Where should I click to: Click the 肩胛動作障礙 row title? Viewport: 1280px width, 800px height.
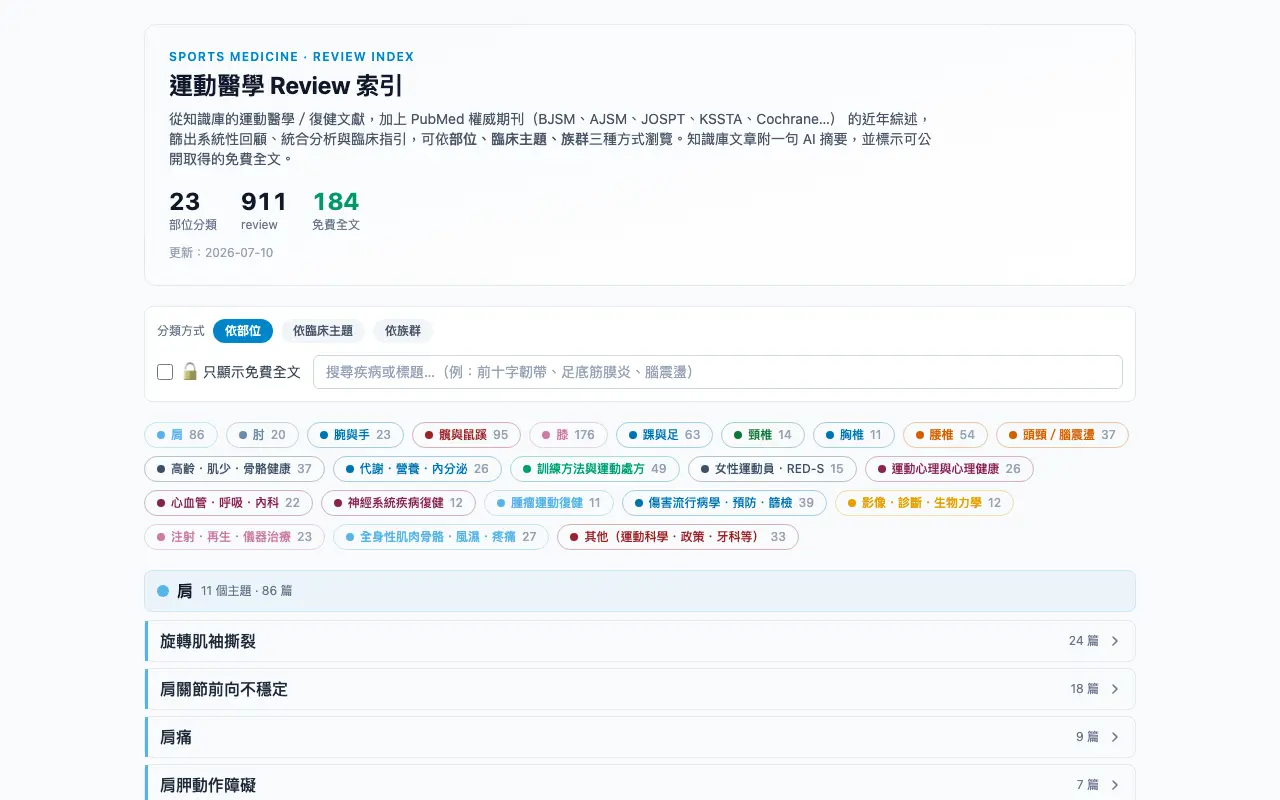[x=208, y=785]
